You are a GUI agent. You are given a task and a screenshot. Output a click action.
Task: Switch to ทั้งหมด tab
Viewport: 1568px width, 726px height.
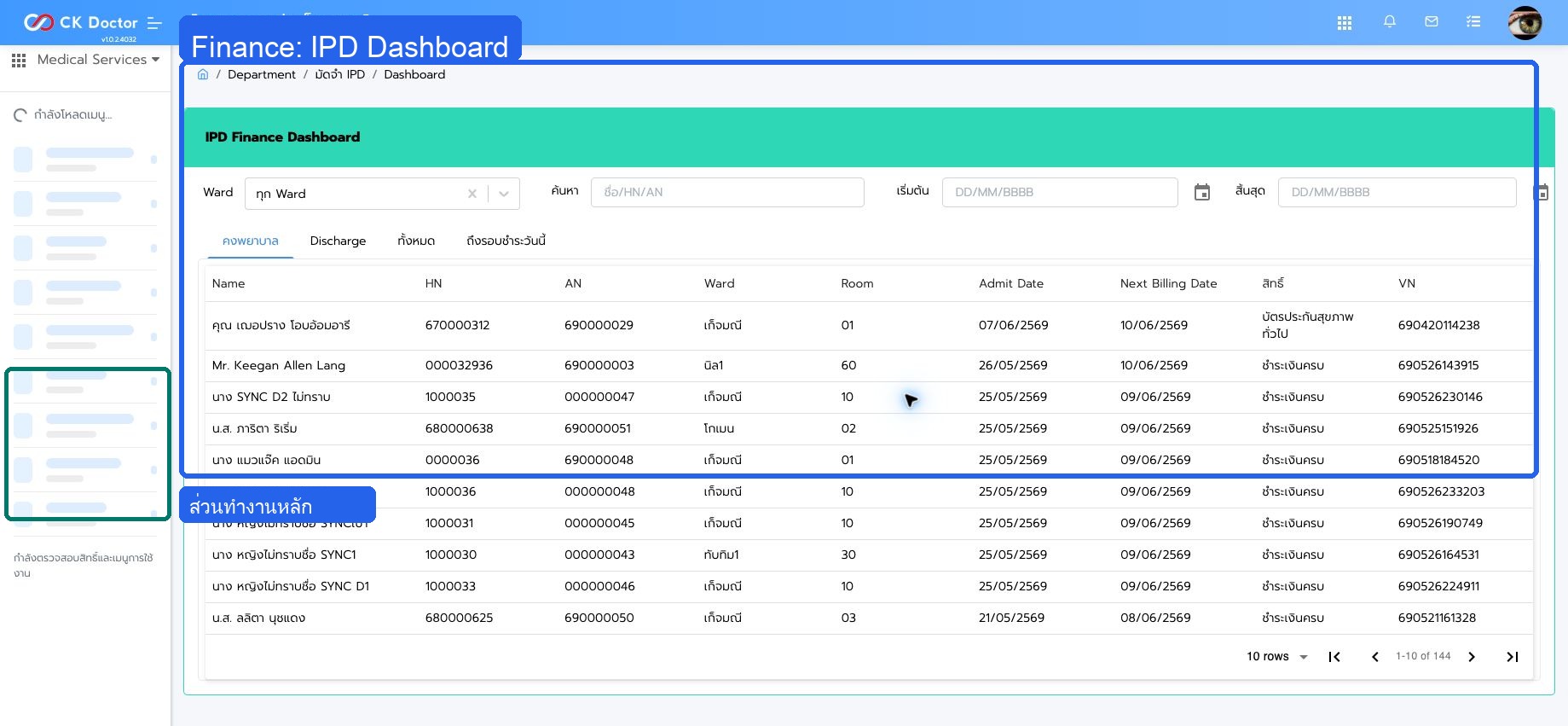(x=416, y=241)
